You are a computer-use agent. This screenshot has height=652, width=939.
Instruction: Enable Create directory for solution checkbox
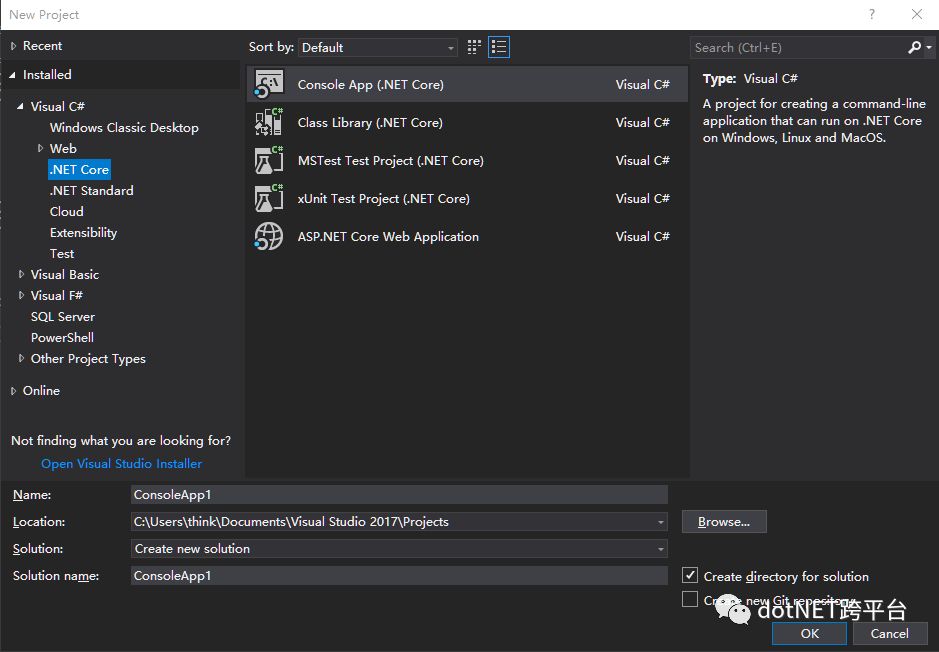(x=690, y=576)
